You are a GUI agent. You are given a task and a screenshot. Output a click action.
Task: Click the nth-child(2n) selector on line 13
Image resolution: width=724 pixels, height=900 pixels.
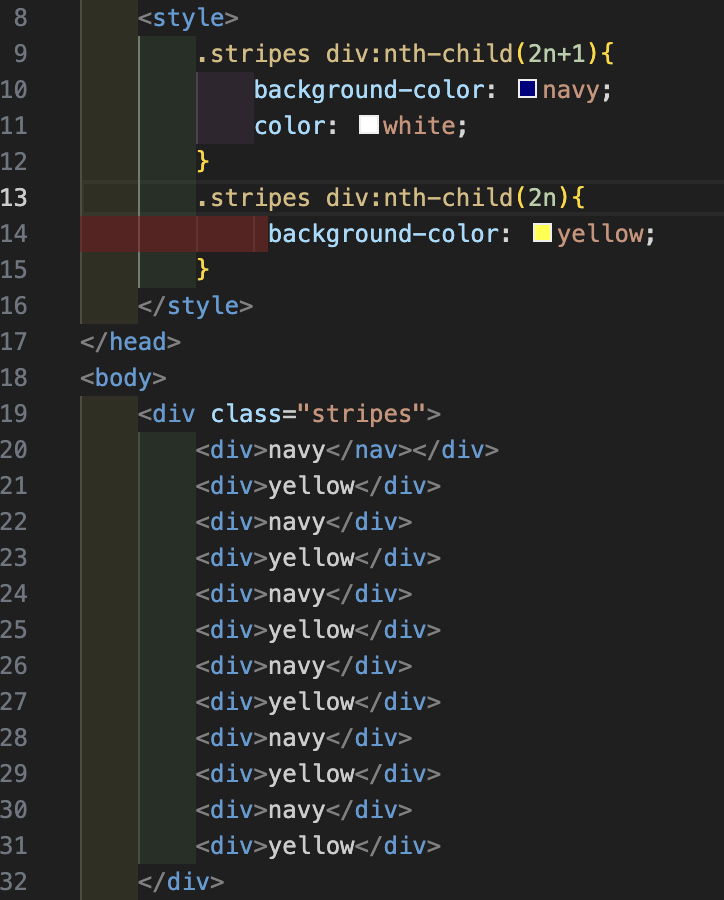(x=477, y=197)
